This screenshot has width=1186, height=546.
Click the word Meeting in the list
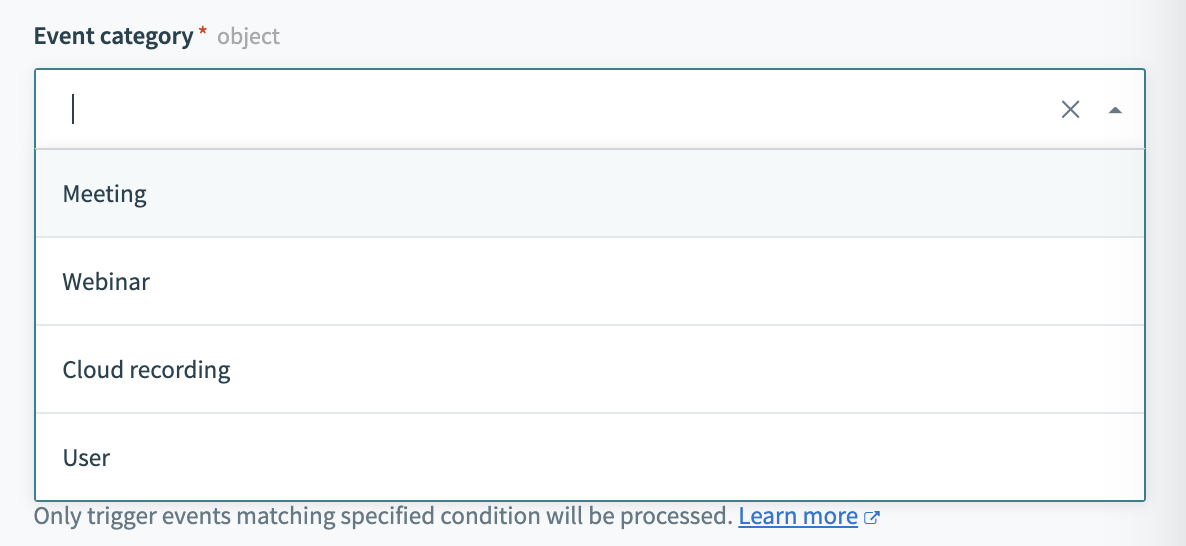click(x=105, y=194)
